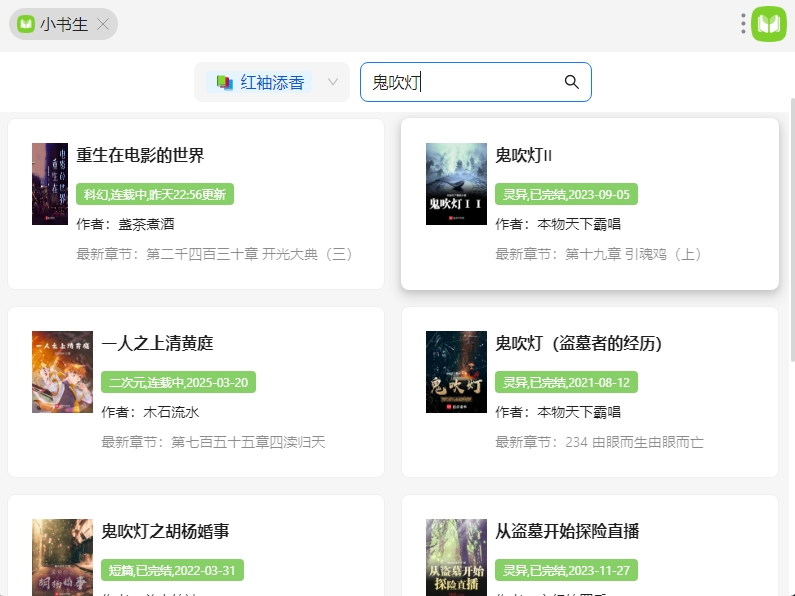This screenshot has height=596, width=795.
Task: Select the 小书生 tab
Action: (x=63, y=24)
